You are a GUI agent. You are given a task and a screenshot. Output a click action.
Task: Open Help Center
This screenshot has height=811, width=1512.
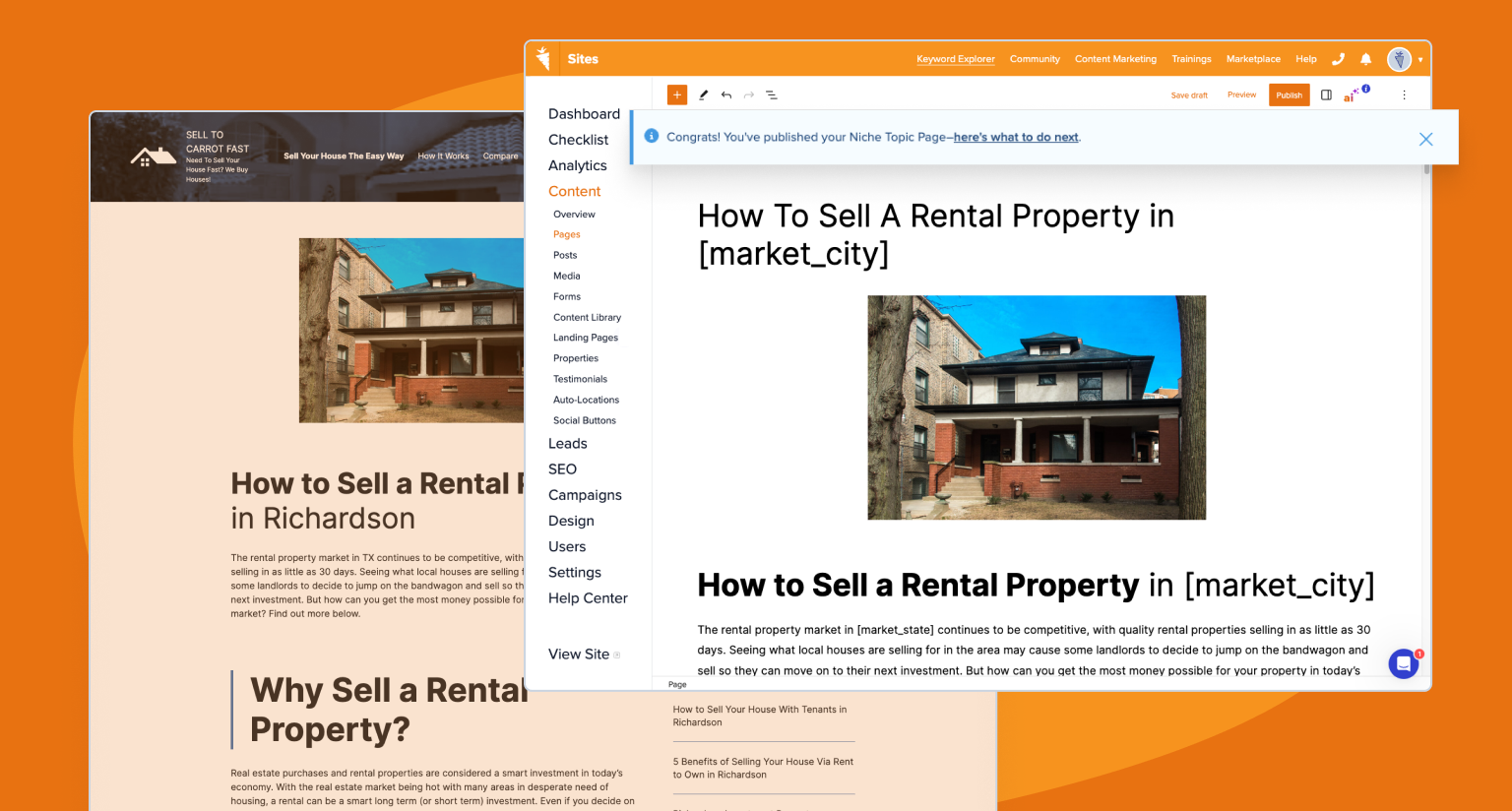pos(588,598)
